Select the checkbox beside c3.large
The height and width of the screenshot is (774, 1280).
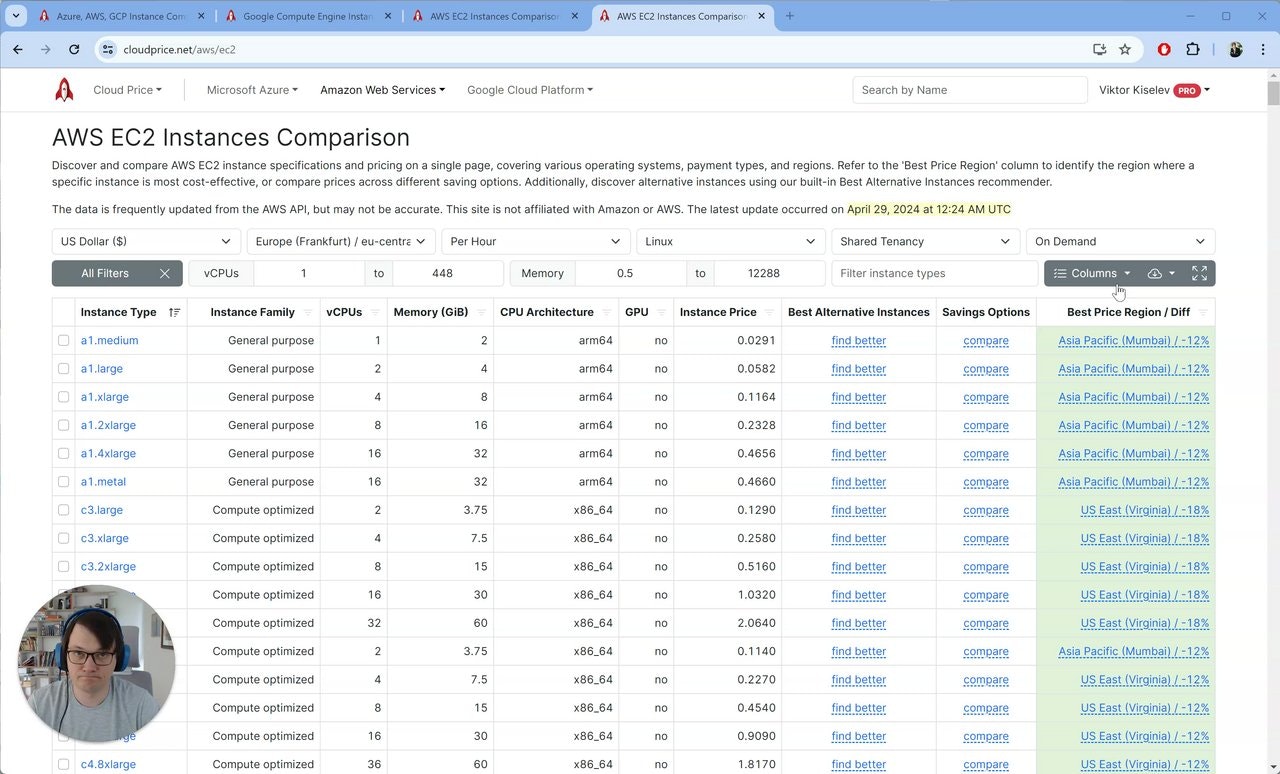[64, 510]
